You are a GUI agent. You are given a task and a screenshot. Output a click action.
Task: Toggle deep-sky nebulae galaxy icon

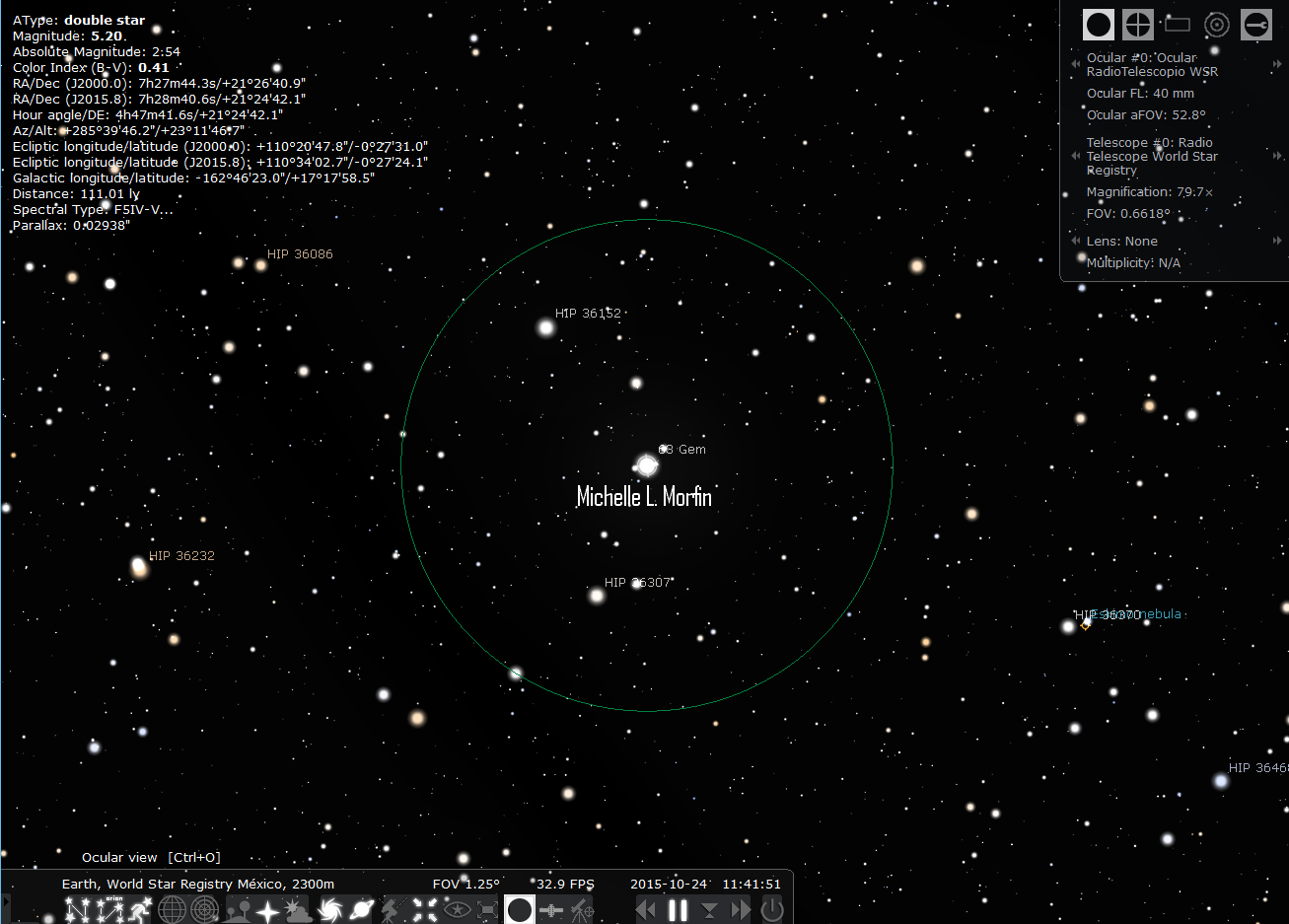(329, 909)
